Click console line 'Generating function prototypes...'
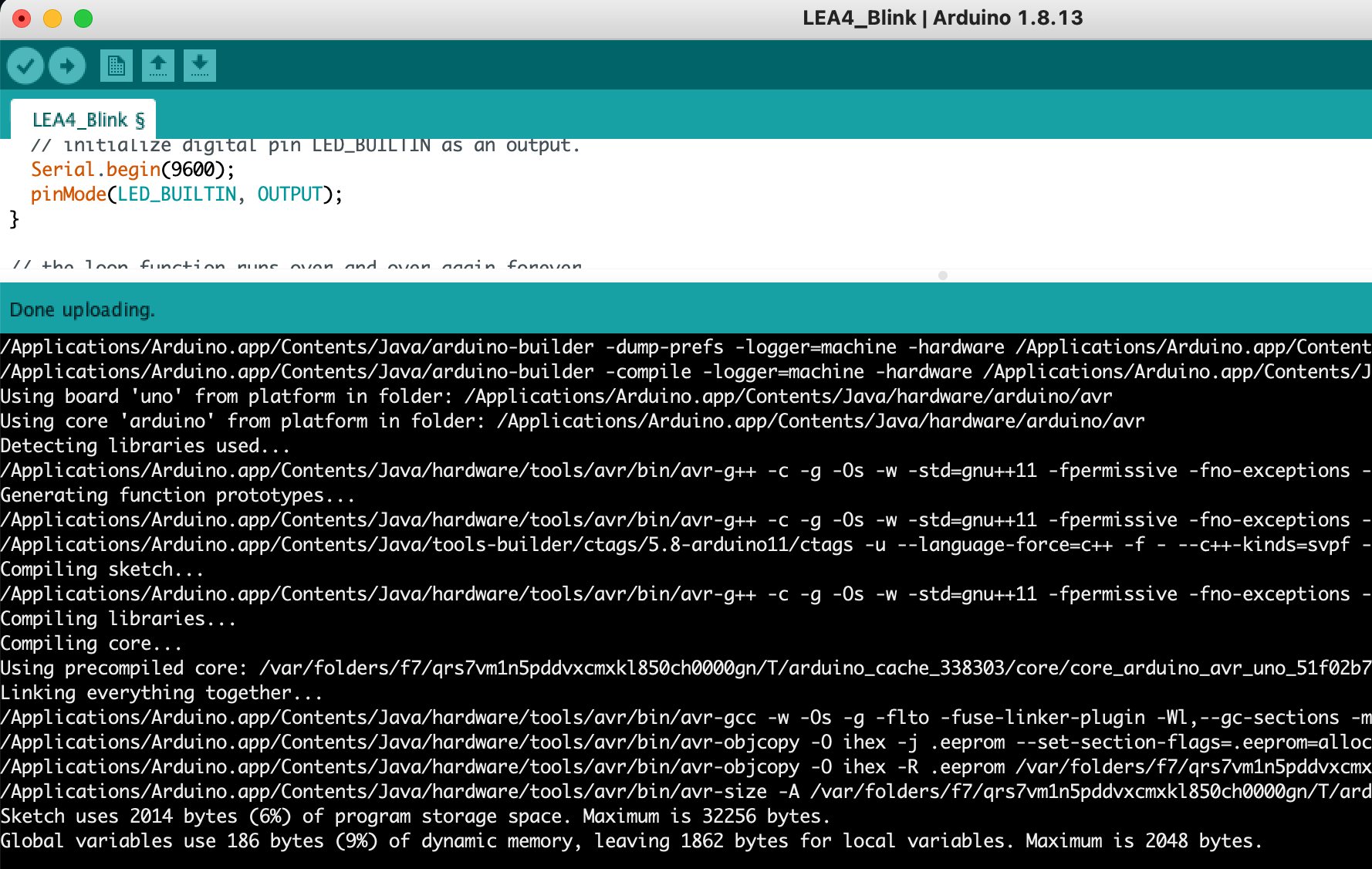 [177, 495]
